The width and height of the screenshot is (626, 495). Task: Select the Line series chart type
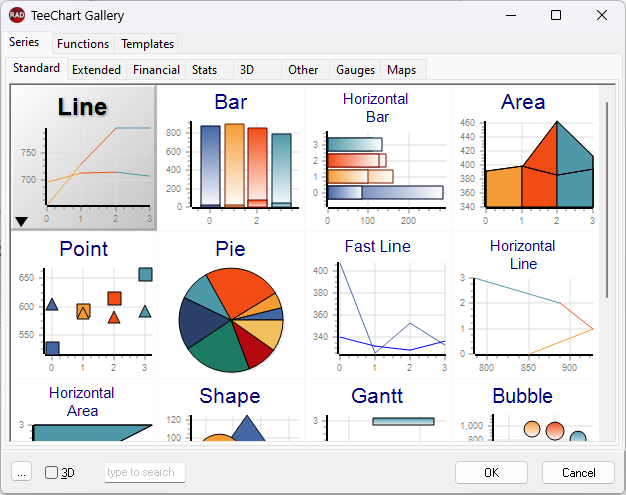[x=84, y=158]
